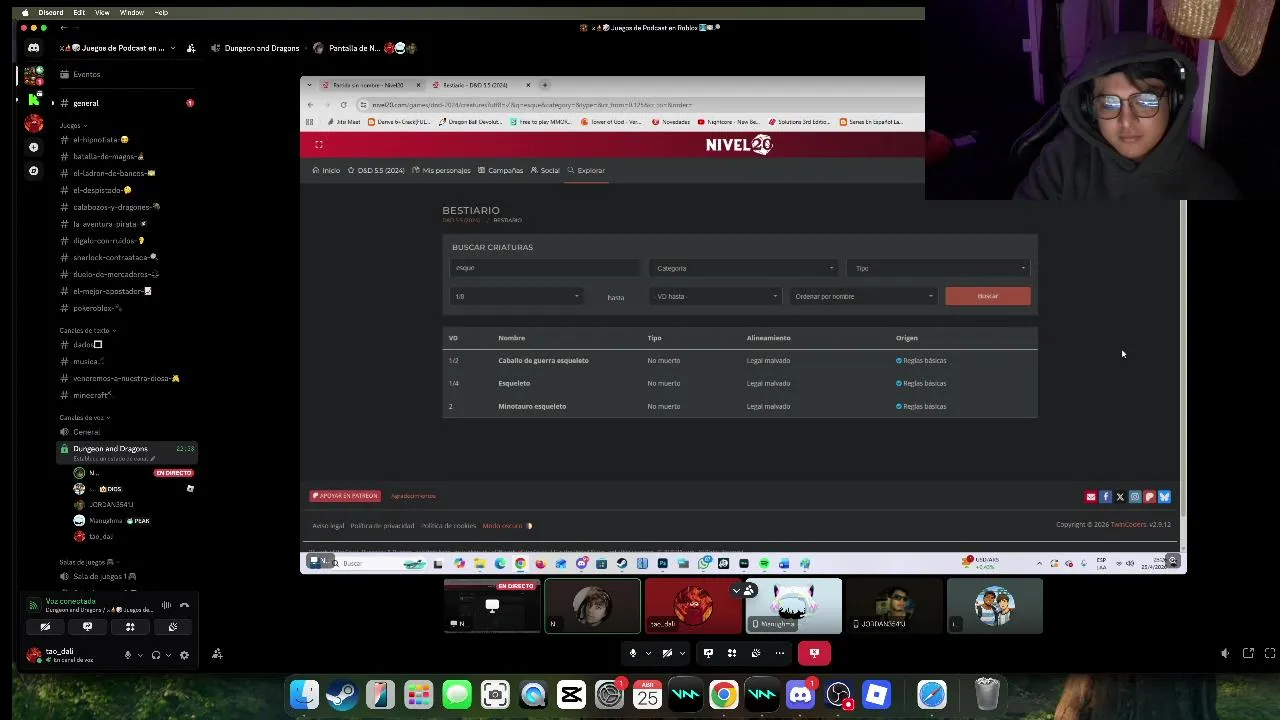Viewport: 1280px width, 720px height.
Task: Open noise suppression waveform icon in voice panel
Action: (x=166, y=605)
